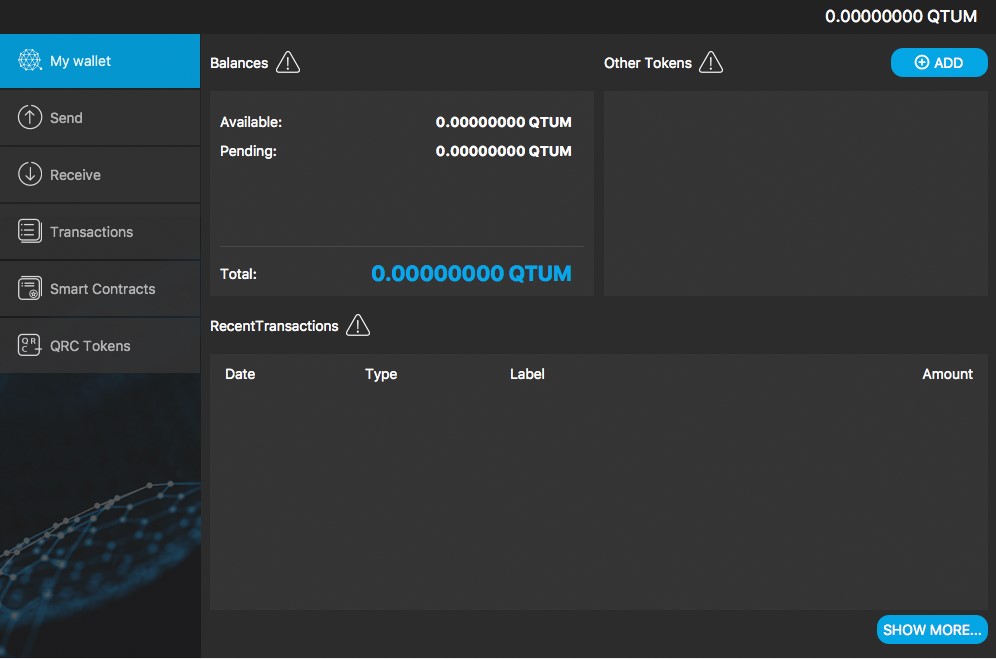This screenshot has height=659, width=996.
Task: Click the RecentTransactions heading
Action: (x=274, y=326)
